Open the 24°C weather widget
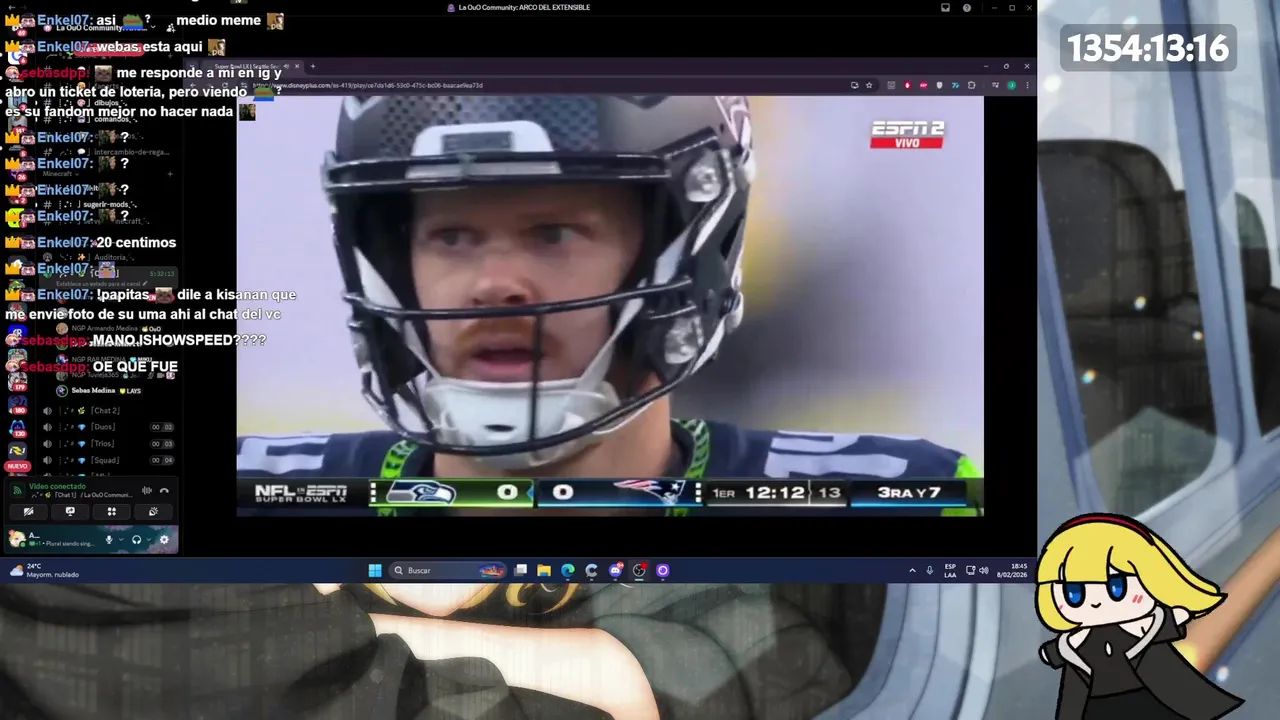Screen dimensions: 1280x720 click(44, 570)
